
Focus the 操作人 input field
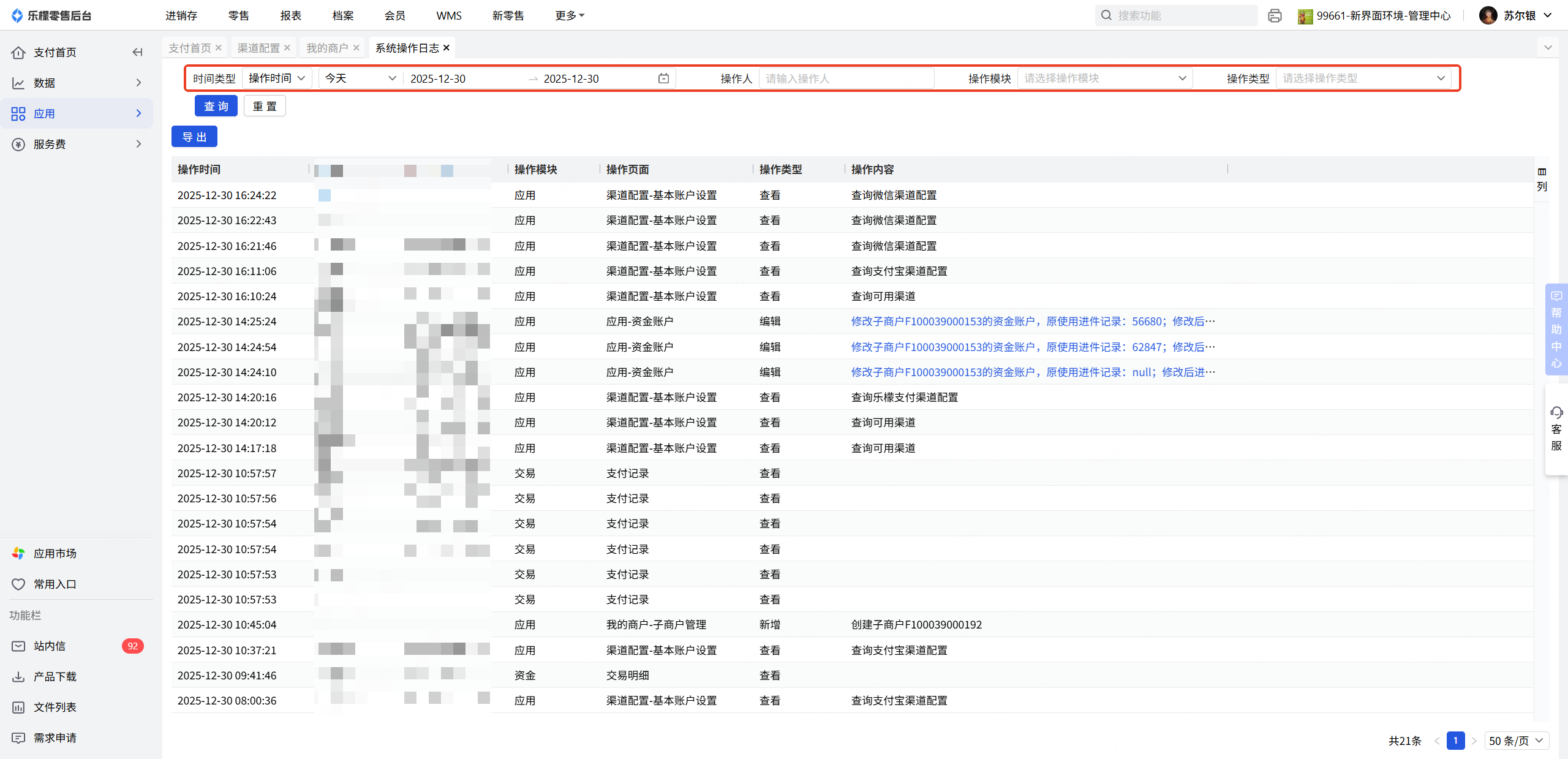tap(845, 78)
